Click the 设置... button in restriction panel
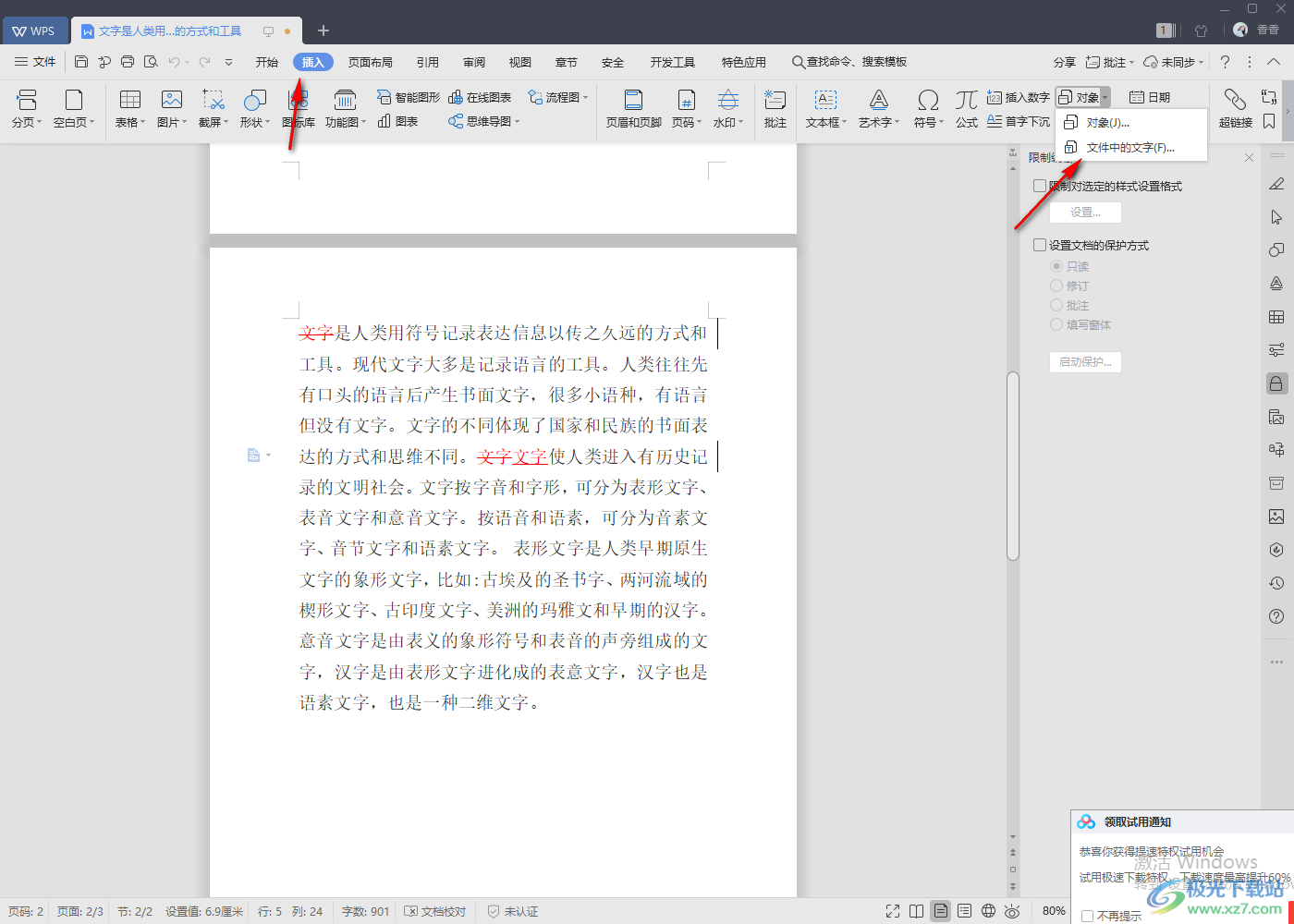1294x924 pixels. point(1085,212)
